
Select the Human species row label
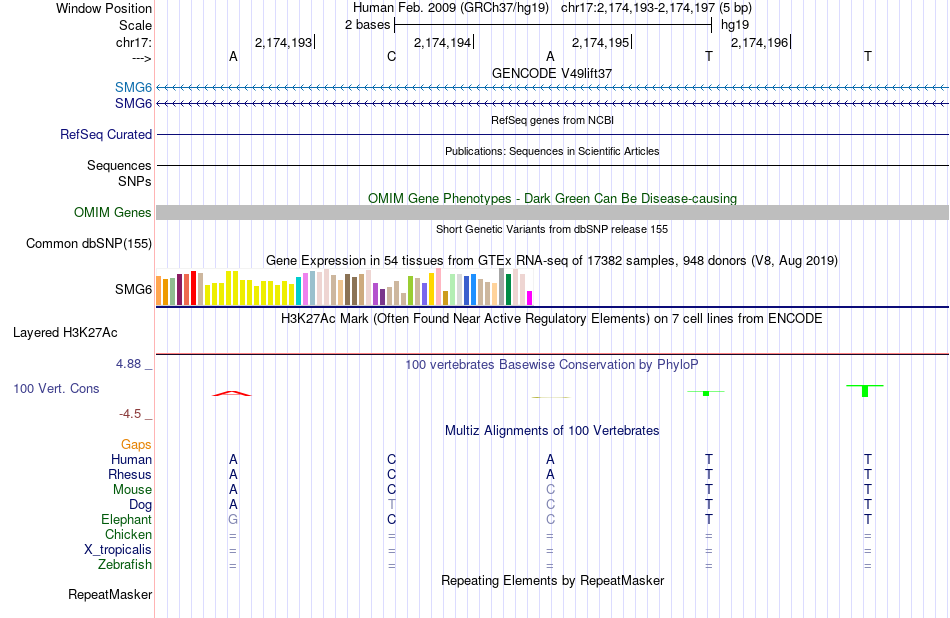coord(131,459)
